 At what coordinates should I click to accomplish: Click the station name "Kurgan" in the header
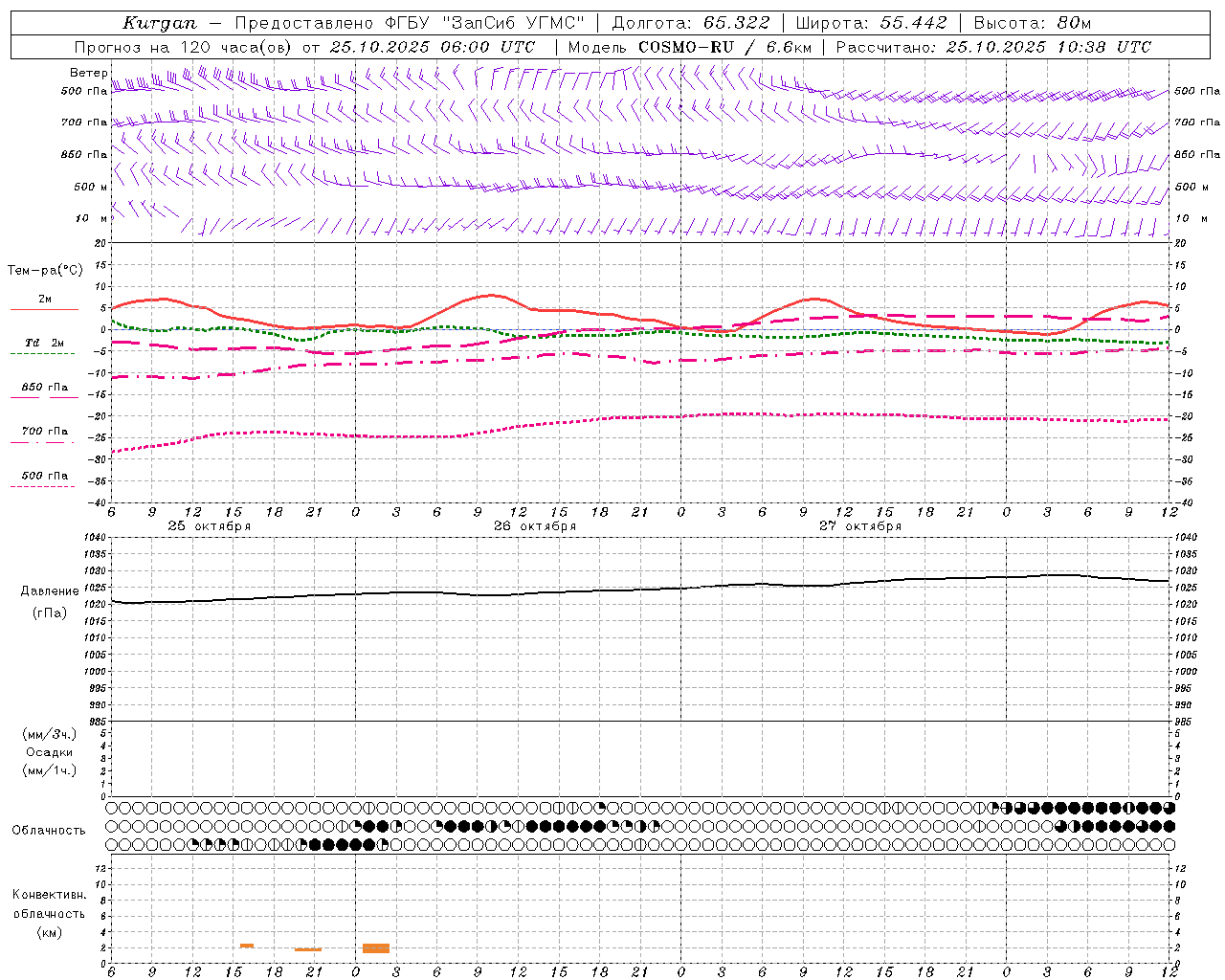tap(160, 23)
